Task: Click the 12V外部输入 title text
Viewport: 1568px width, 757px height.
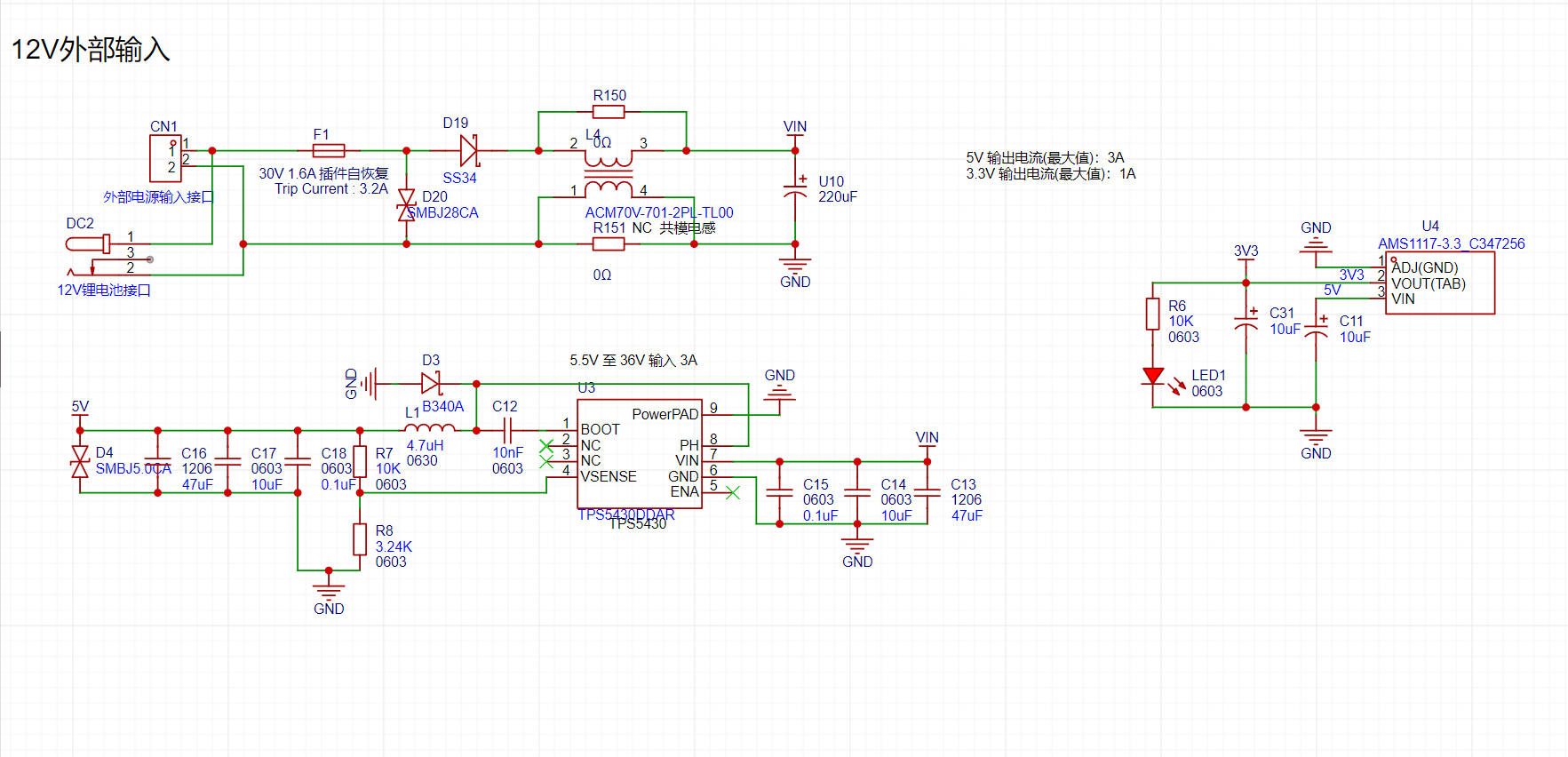Action: [90, 50]
